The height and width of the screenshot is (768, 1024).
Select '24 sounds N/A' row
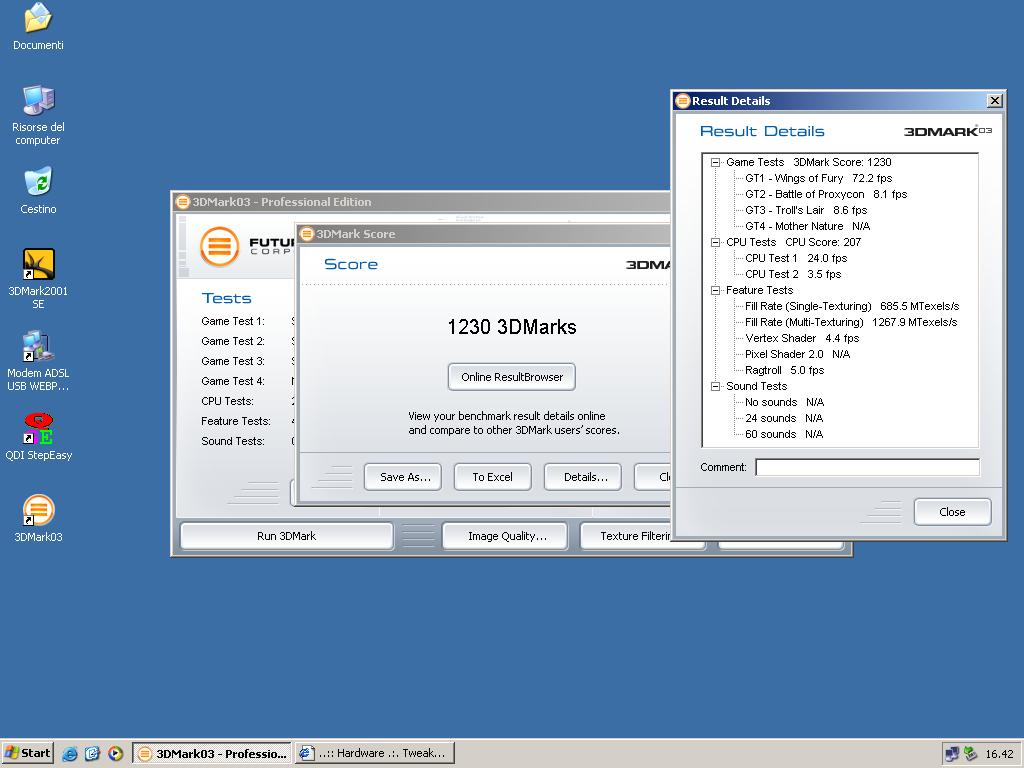784,418
